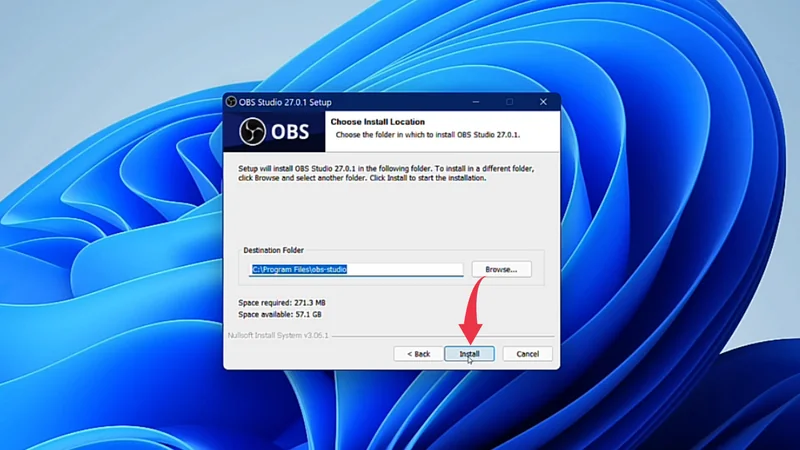Click the Install button
This screenshot has width=800, height=450.
[469, 354]
